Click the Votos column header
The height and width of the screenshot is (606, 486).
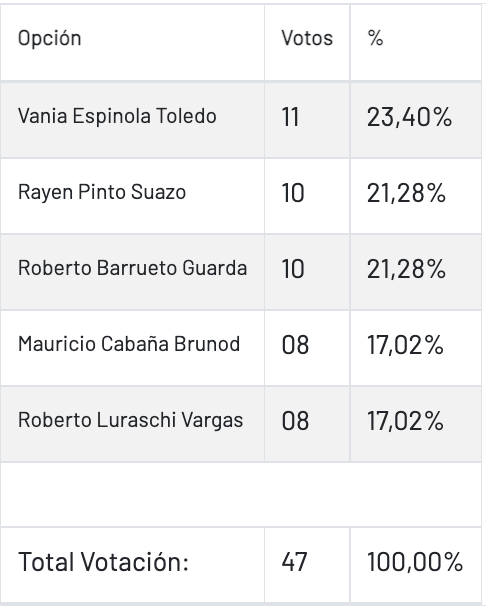coord(307,43)
